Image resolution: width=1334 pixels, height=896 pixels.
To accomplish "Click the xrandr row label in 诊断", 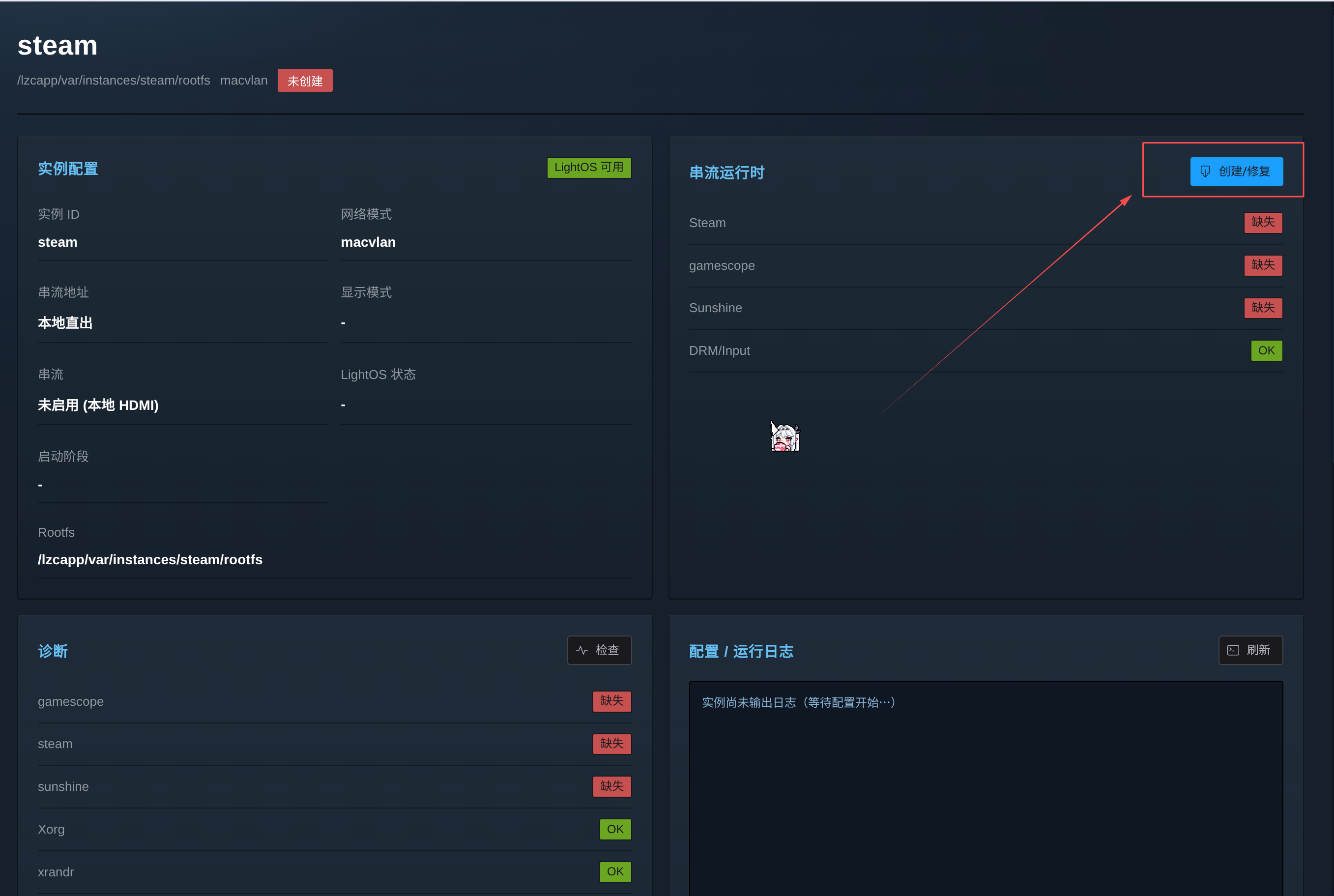I will click(56, 872).
